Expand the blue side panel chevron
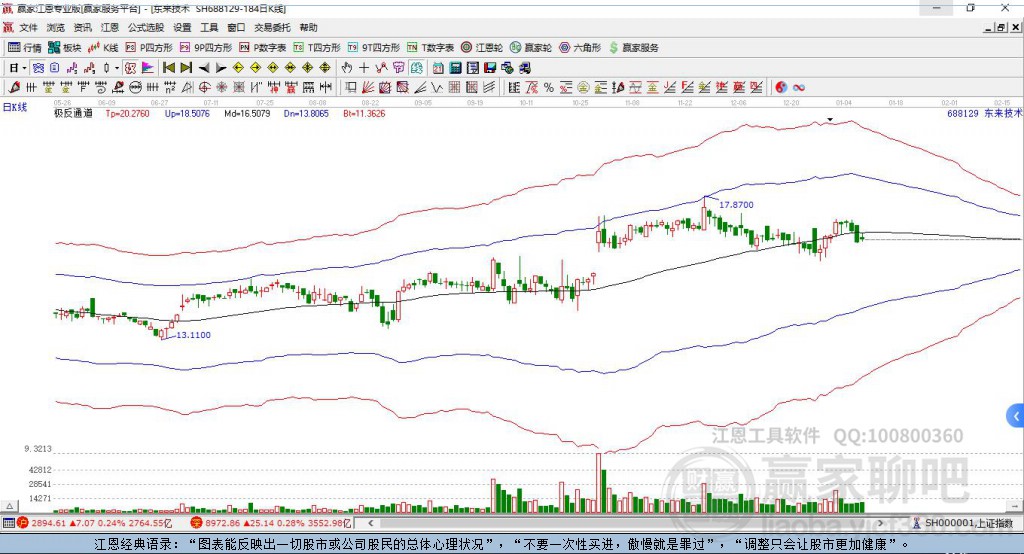Screen dimensions: 1024x554 [1016, 416]
